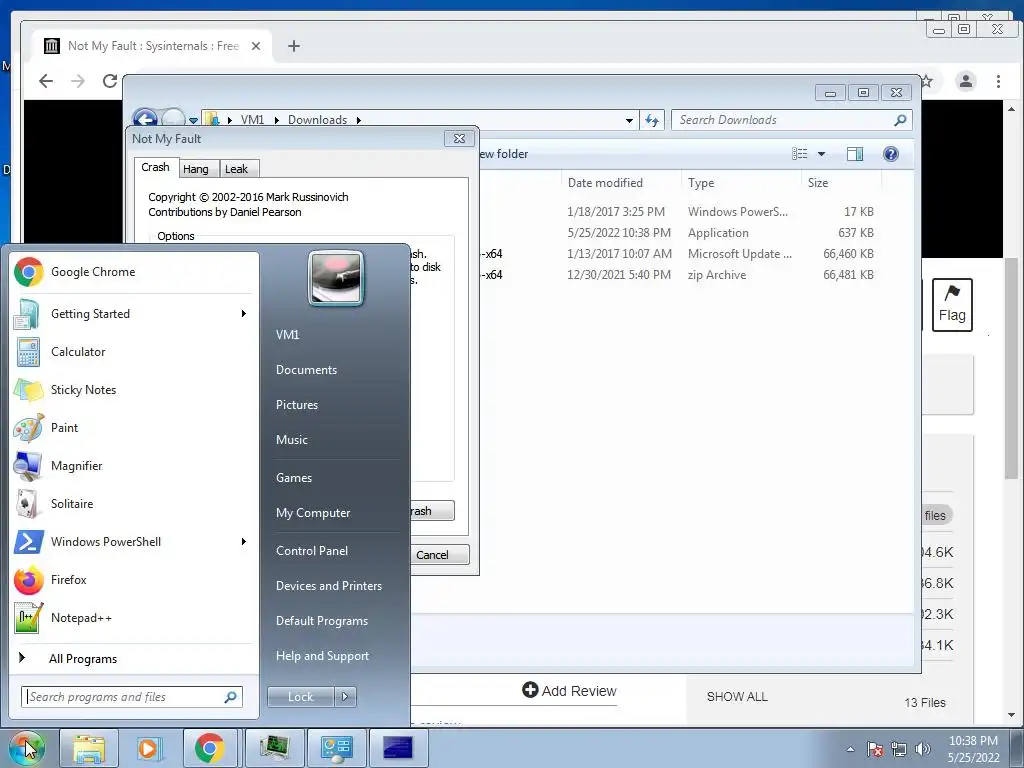The width and height of the screenshot is (1024, 768).
Task: Open Magnifier from the Start menu
Action: [133, 466]
